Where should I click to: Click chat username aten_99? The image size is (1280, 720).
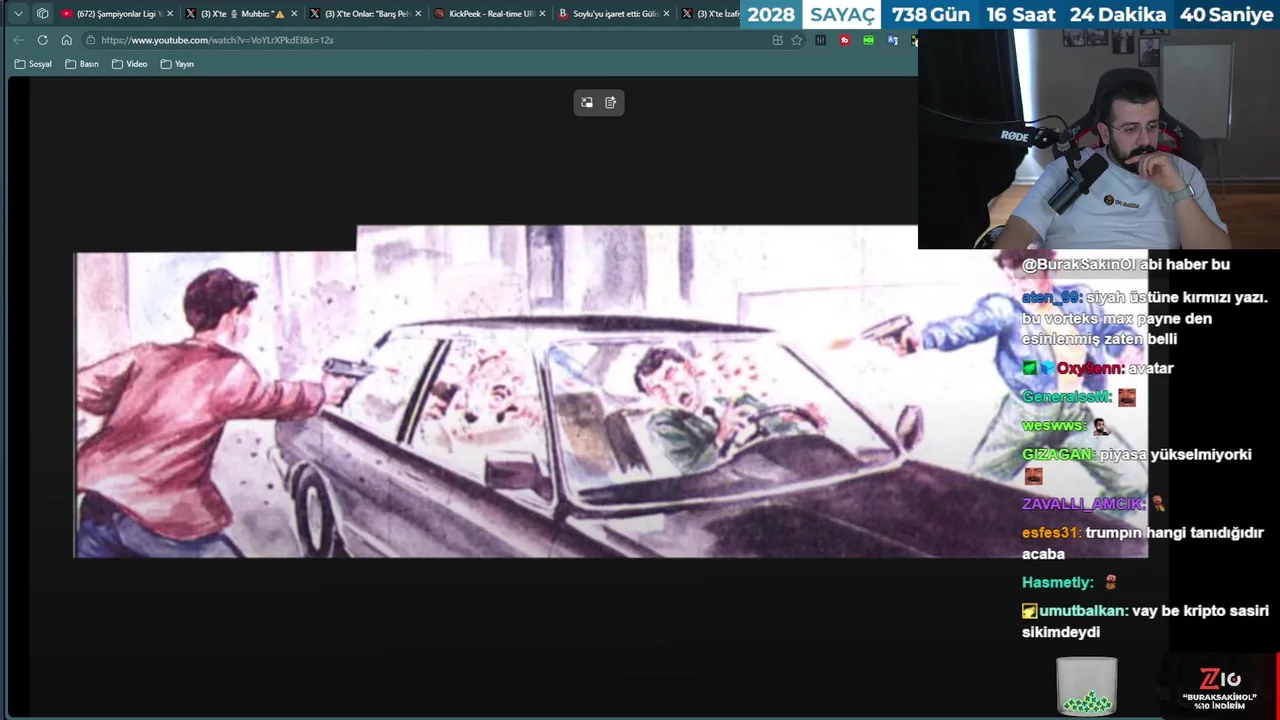(x=1050, y=297)
